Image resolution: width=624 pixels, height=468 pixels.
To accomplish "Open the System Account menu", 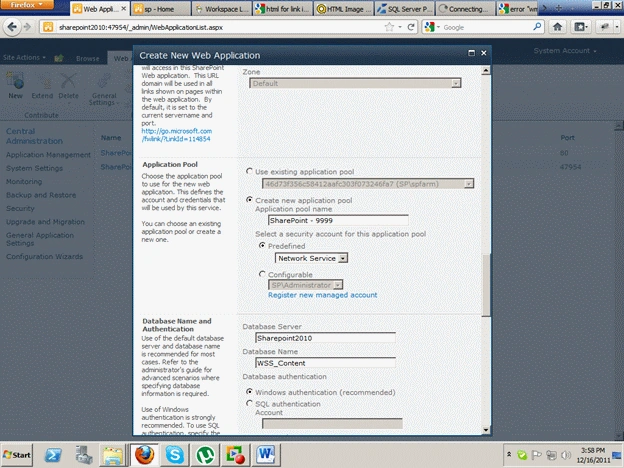I will click(x=565, y=51).
